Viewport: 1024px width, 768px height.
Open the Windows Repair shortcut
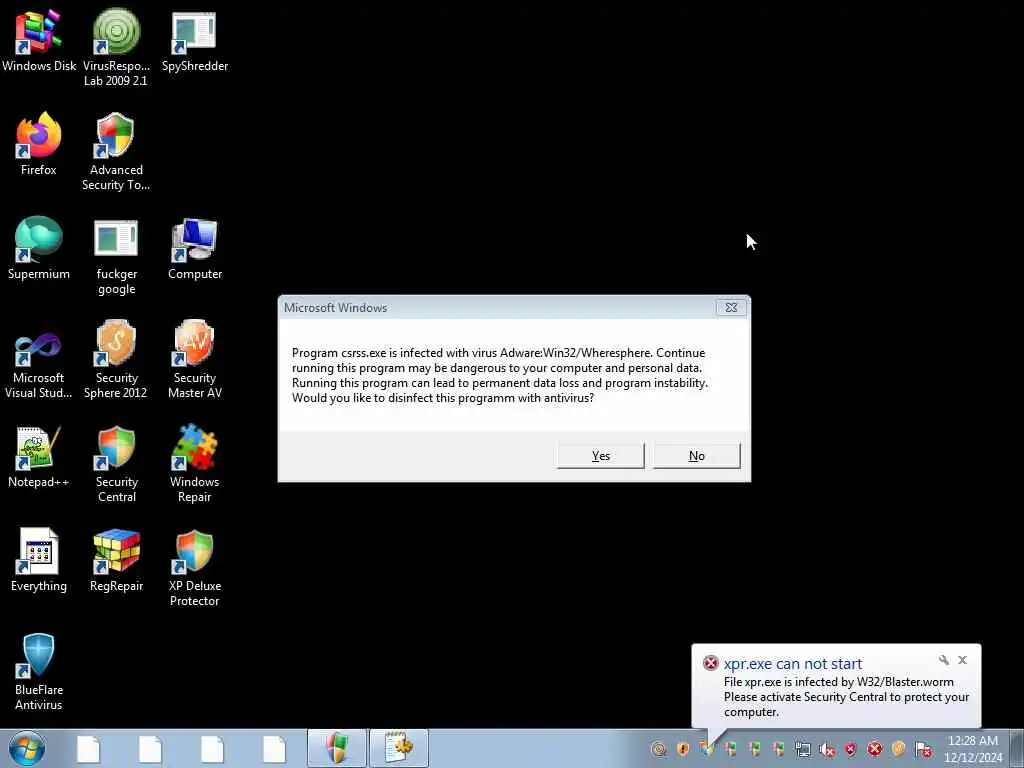(195, 464)
